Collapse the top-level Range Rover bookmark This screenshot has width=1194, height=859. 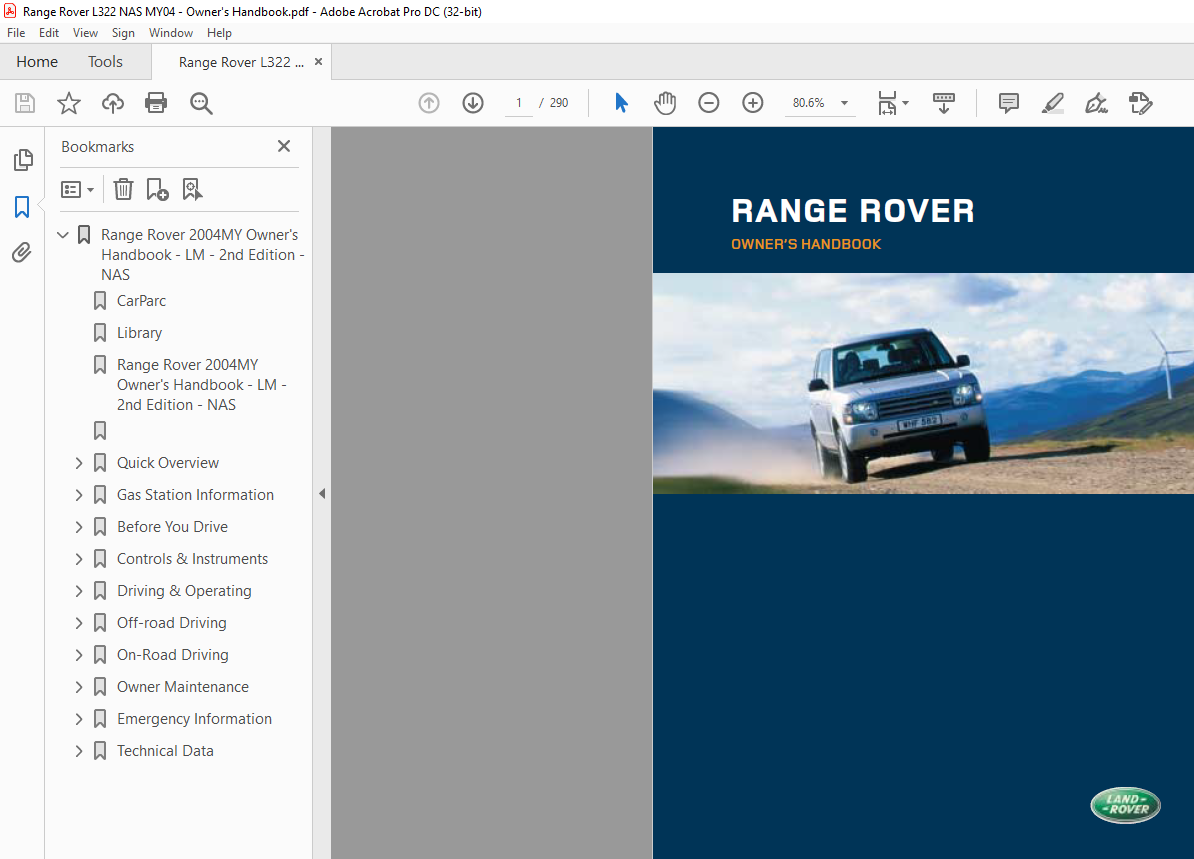pyautogui.click(x=63, y=235)
